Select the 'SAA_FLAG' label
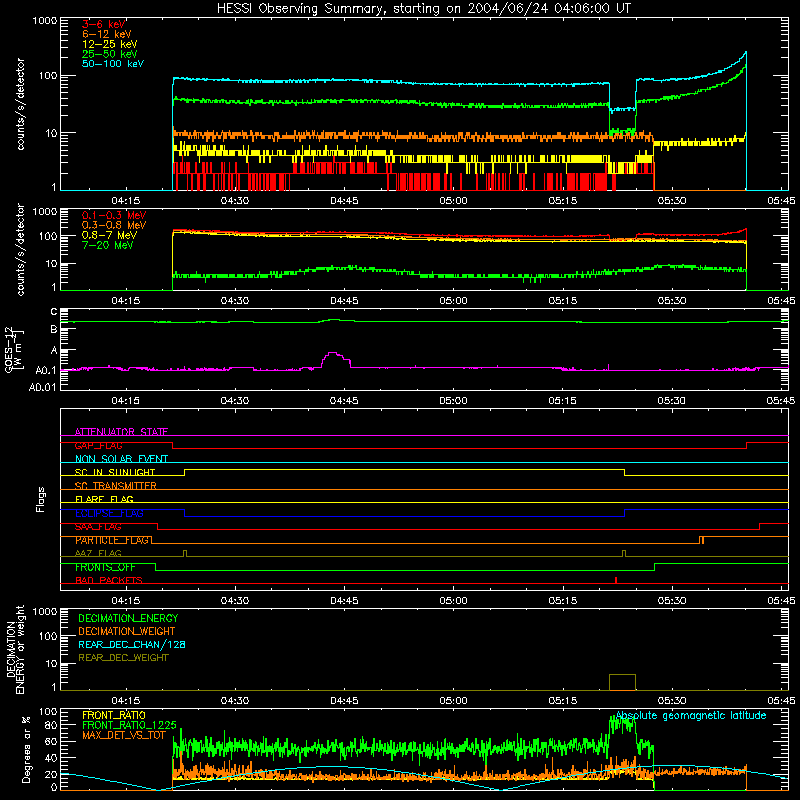The width and height of the screenshot is (800, 800). point(98,527)
